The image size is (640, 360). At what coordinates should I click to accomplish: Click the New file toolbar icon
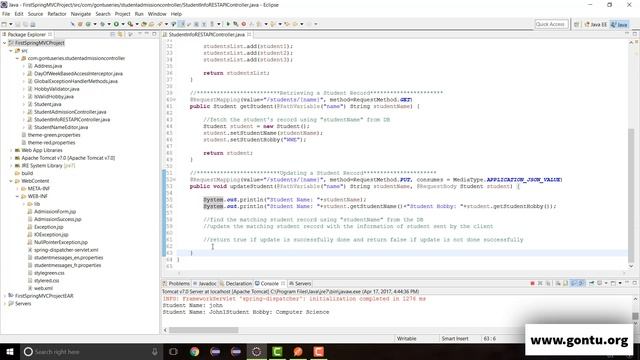[x=4, y=24]
